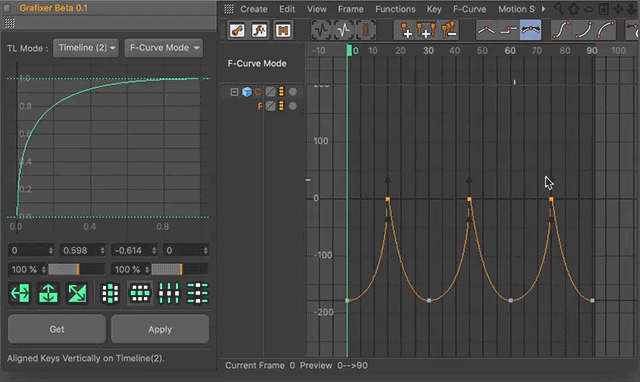Open the Create menu
This screenshot has height=382, width=640.
click(x=254, y=9)
